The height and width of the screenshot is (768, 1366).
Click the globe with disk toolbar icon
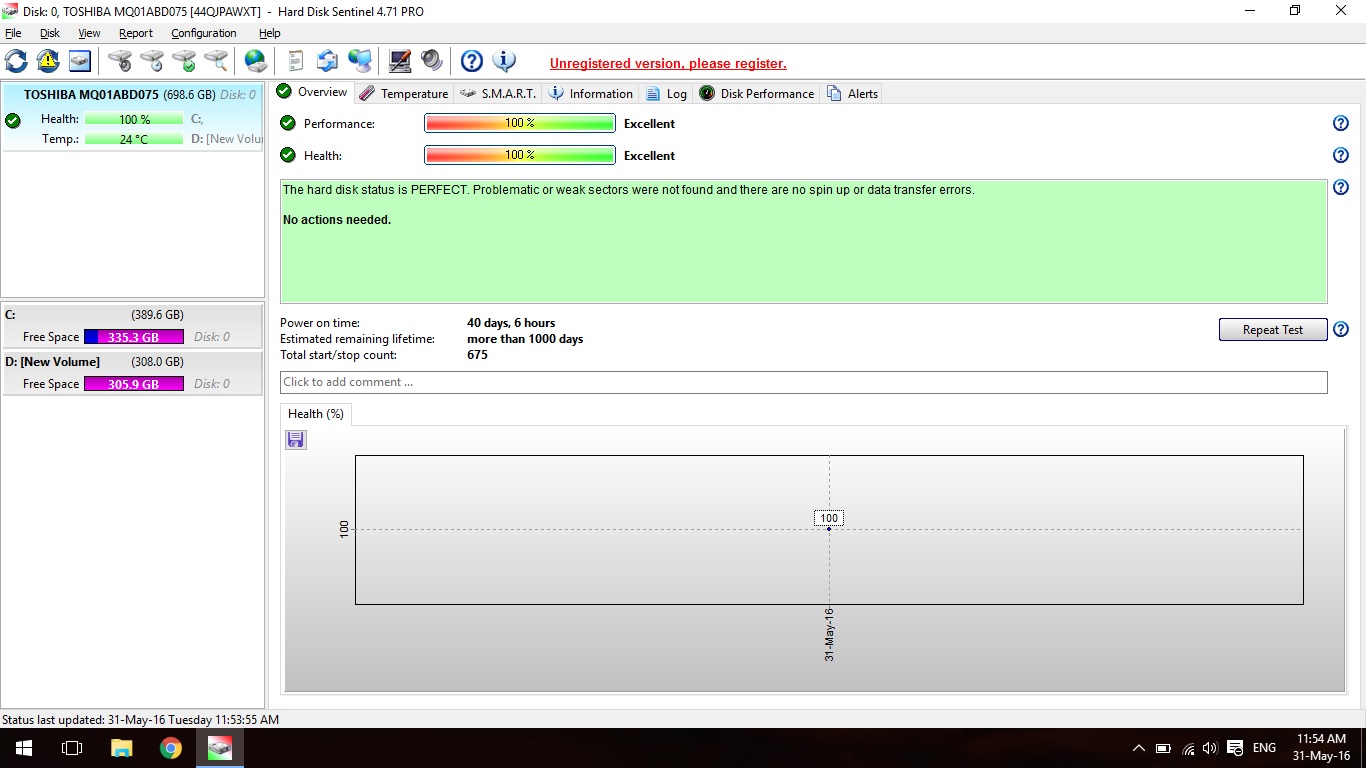(256, 61)
